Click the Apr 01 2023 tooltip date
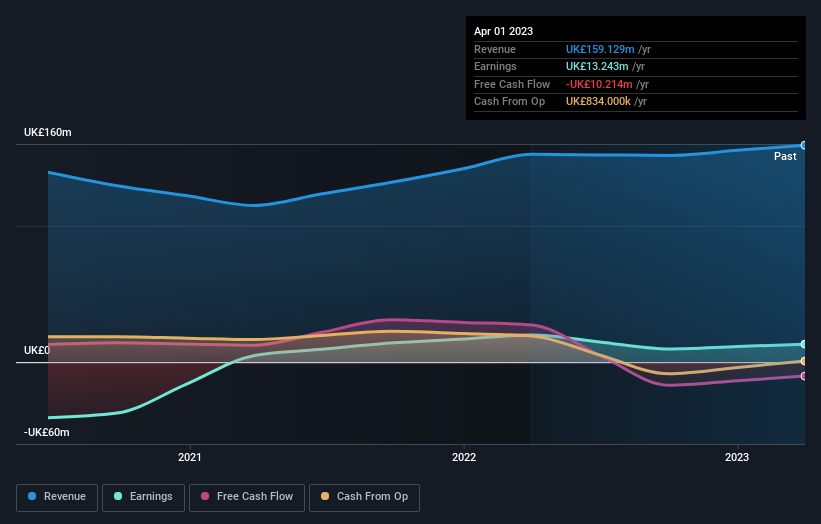This screenshot has width=821, height=524. pos(503,31)
